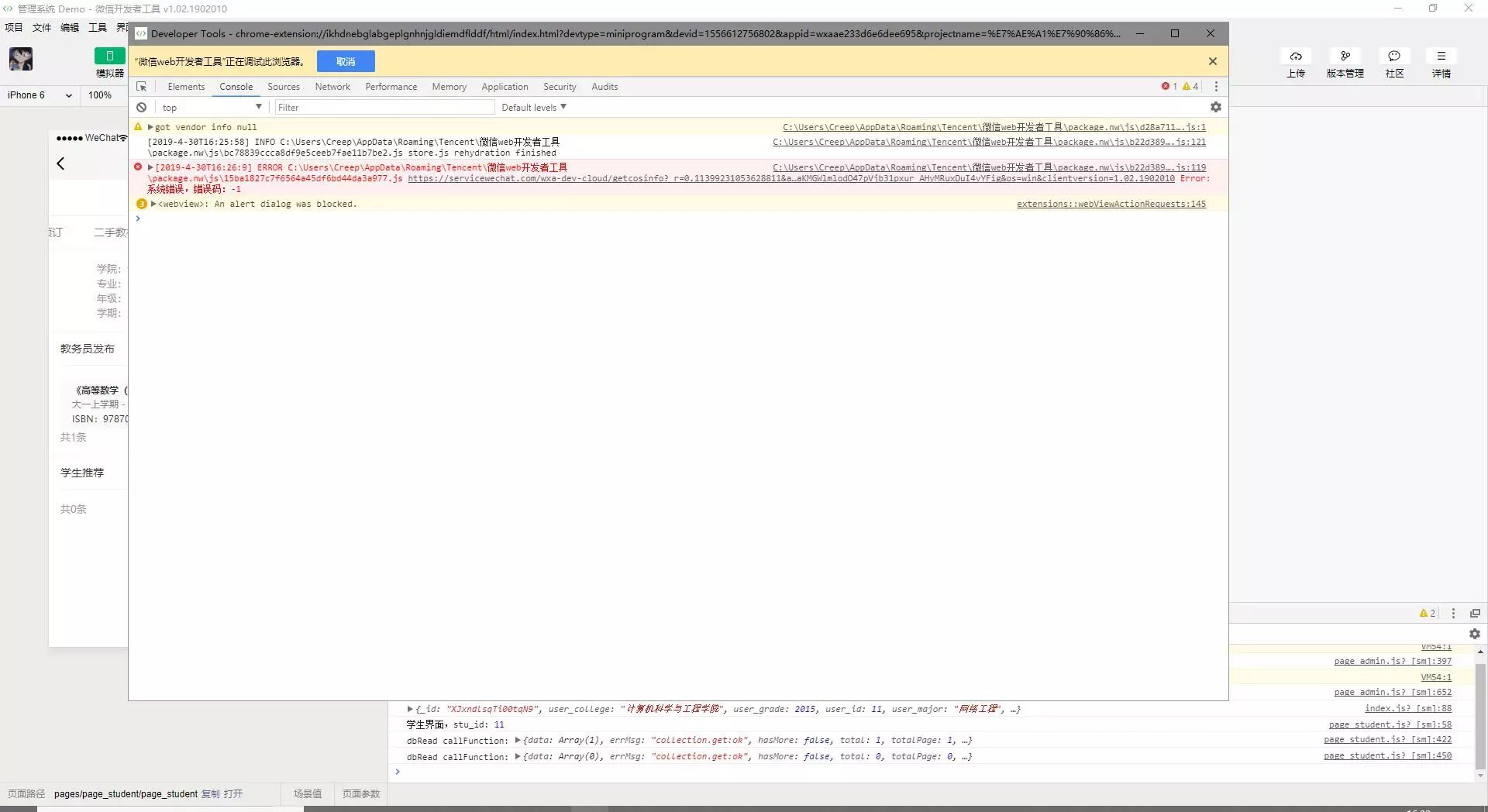This screenshot has width=1488, height=812.
Task: Open the 文件 menu
Action: point(42,28)
